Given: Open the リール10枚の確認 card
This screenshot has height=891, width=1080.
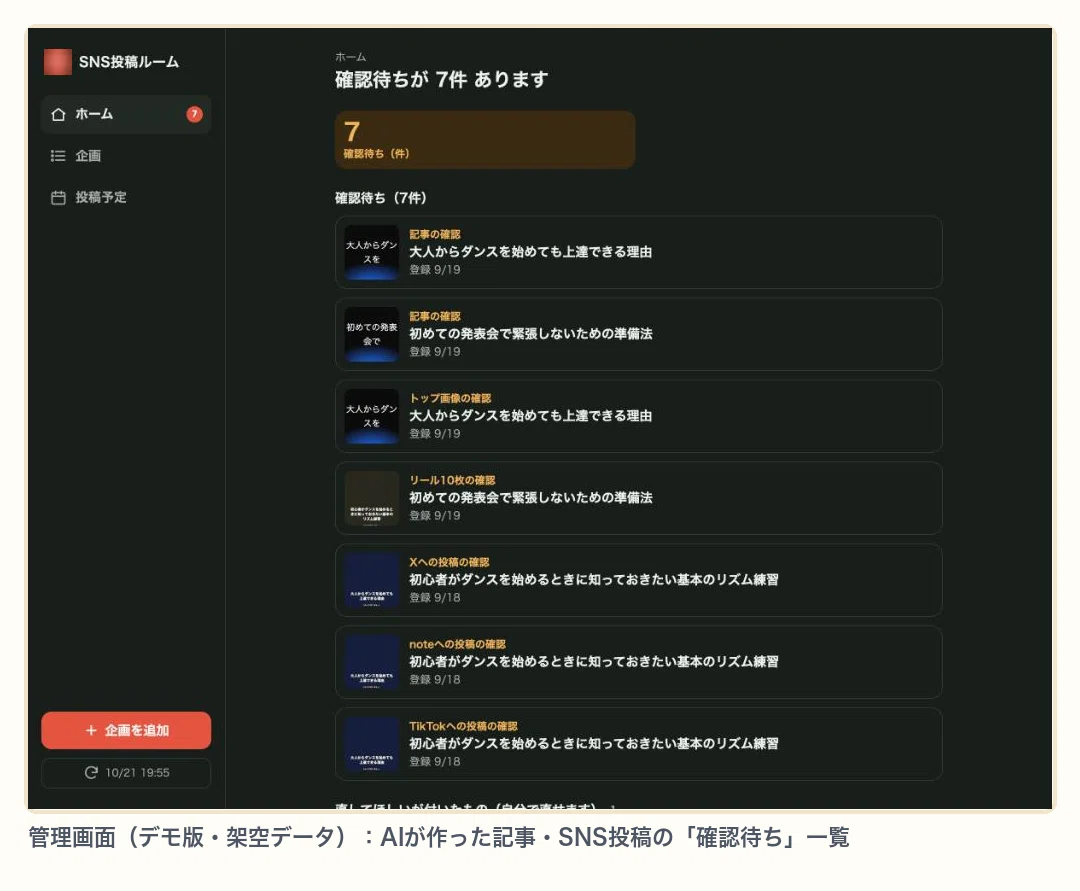Looking at the screenshot, I should click(638, 498).
